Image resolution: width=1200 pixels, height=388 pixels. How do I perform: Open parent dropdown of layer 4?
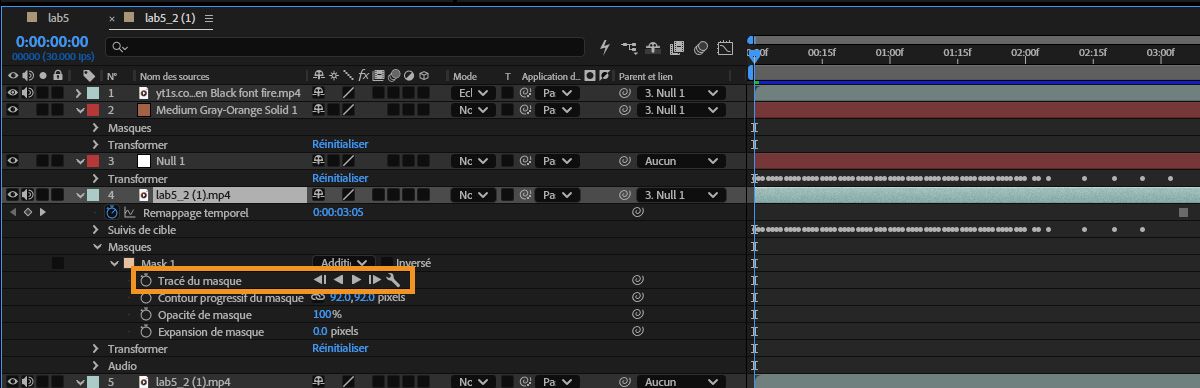pyautogui.click(x=682, y=195)
